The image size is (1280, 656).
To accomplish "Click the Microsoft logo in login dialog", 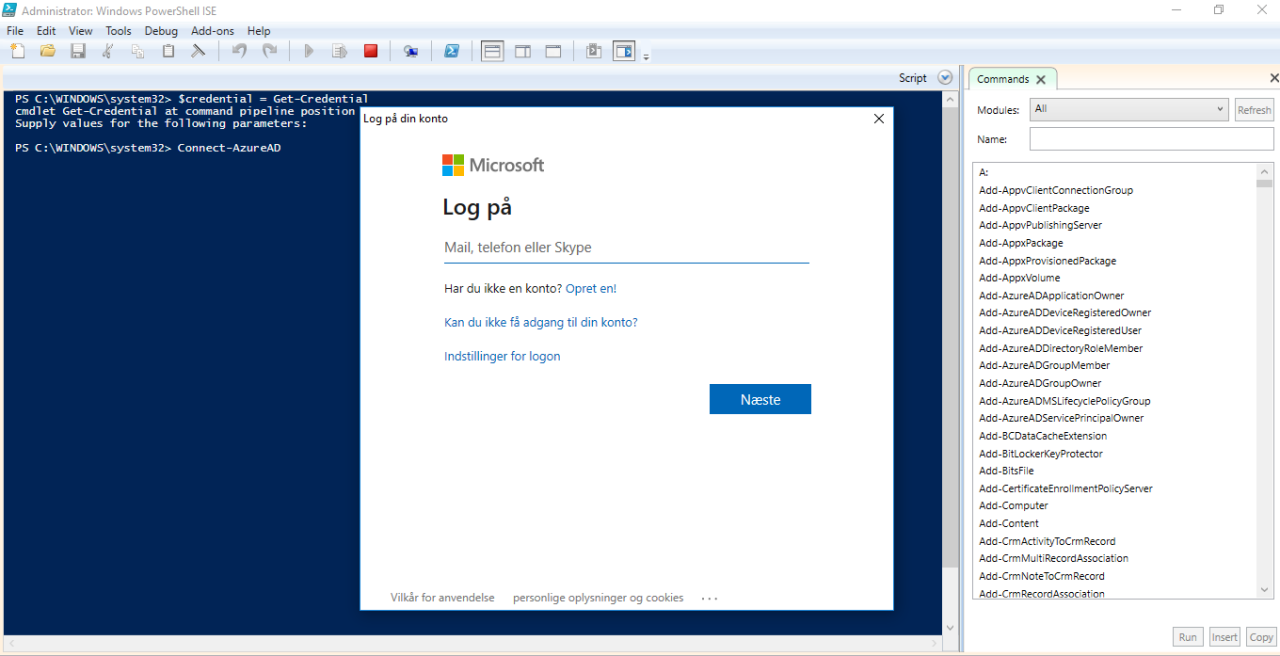I will pyautogui.click(x=493, y=165).
